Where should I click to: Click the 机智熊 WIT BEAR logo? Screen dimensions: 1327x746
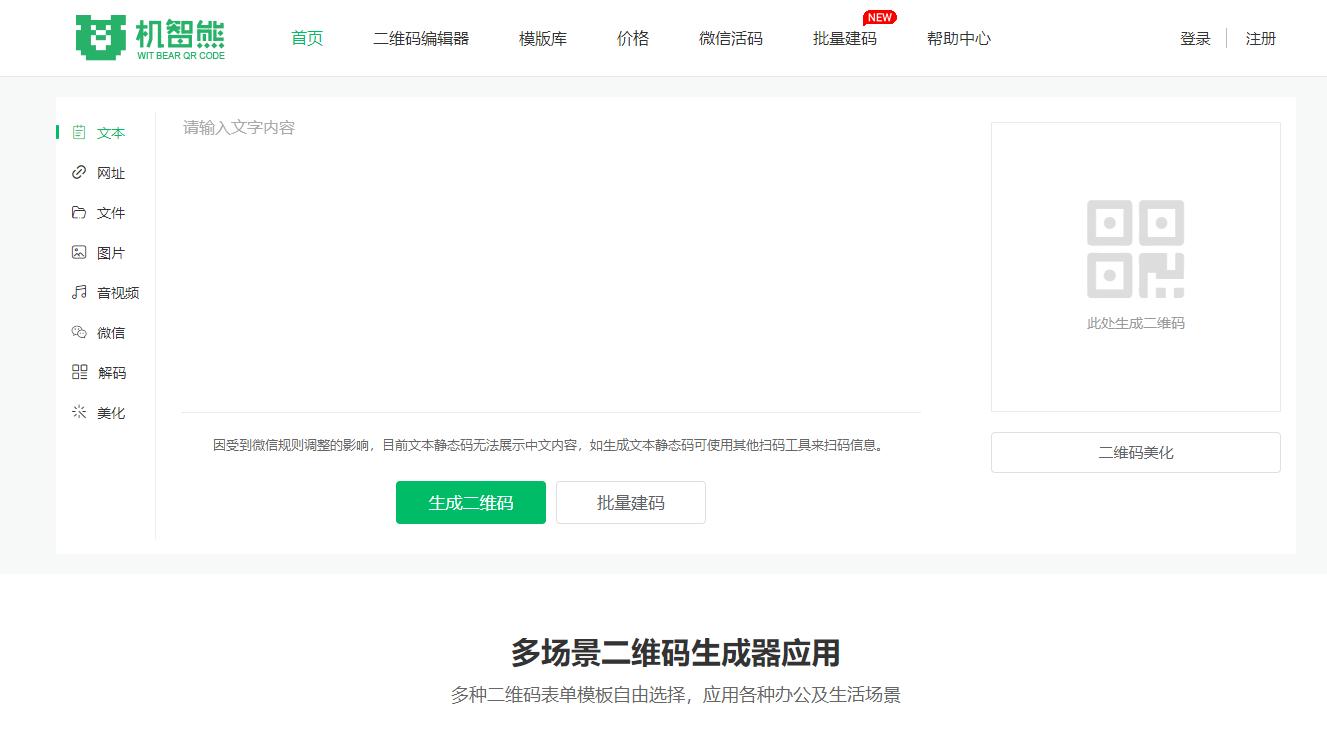coord(148,38)
